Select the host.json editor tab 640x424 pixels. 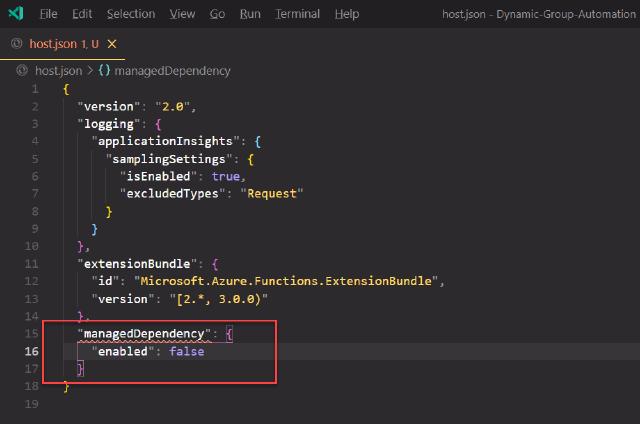coord(62,44)
